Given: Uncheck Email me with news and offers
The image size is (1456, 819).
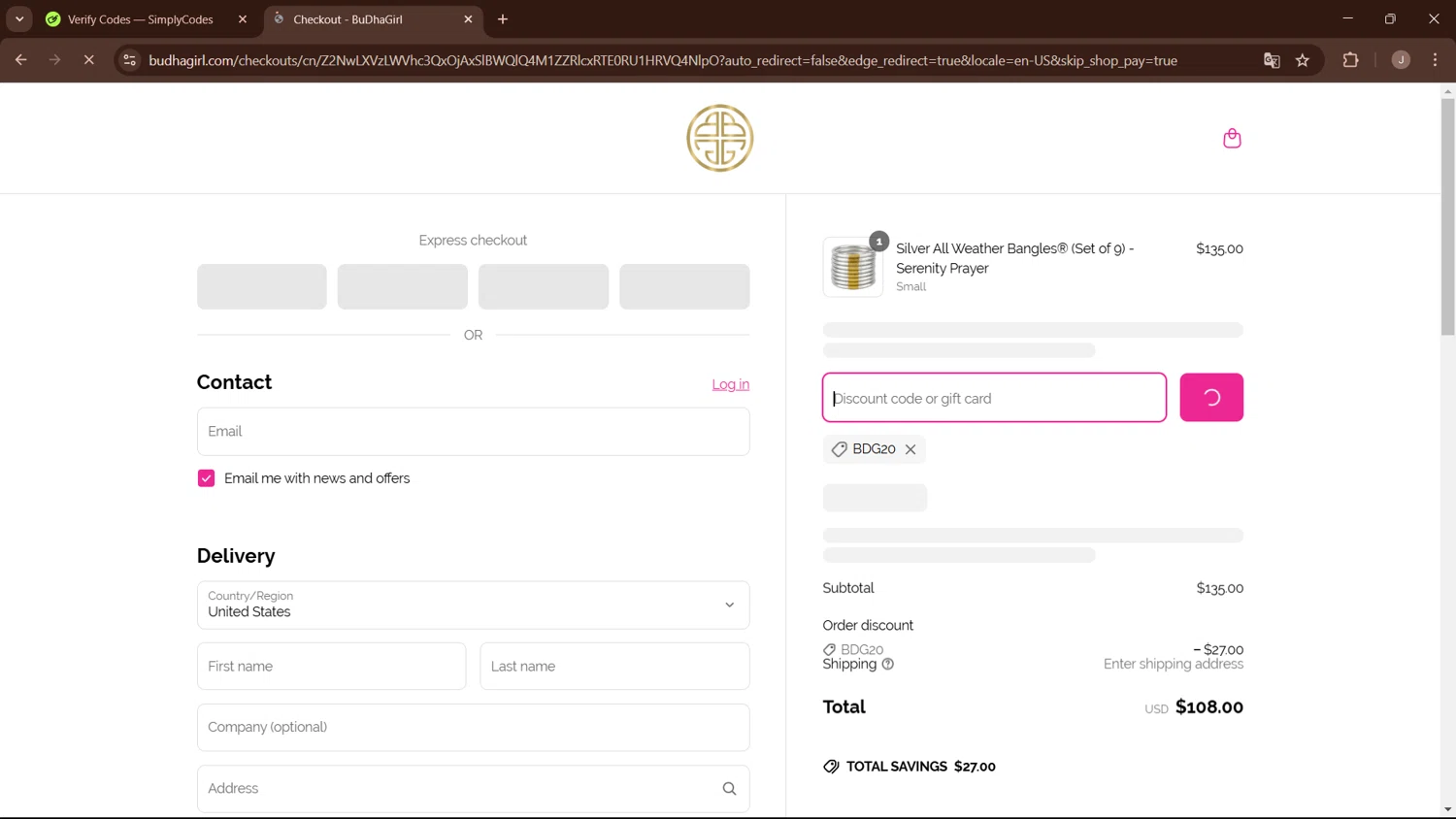Looking at the screenshot, I should (206, 478).
